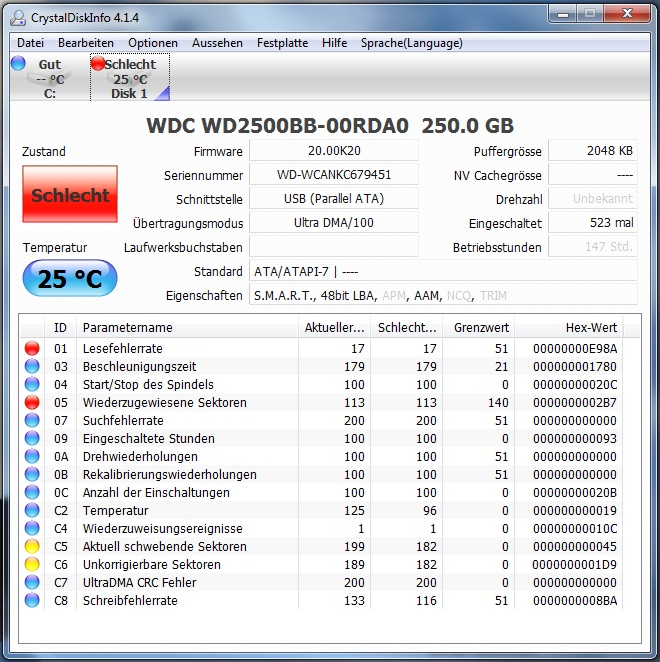660x662 pixels.
Task: Open the Bearbeiten menu
Action: (x=86, y=43)
